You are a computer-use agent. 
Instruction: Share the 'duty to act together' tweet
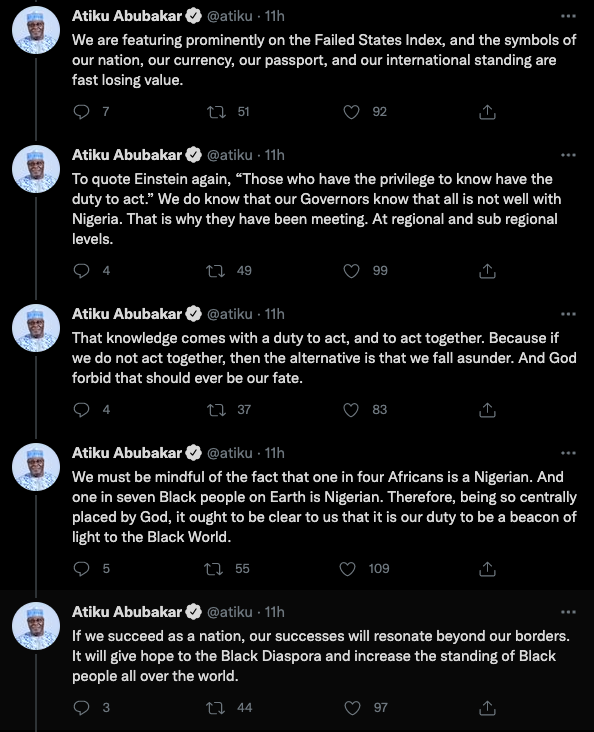point(487,410)
